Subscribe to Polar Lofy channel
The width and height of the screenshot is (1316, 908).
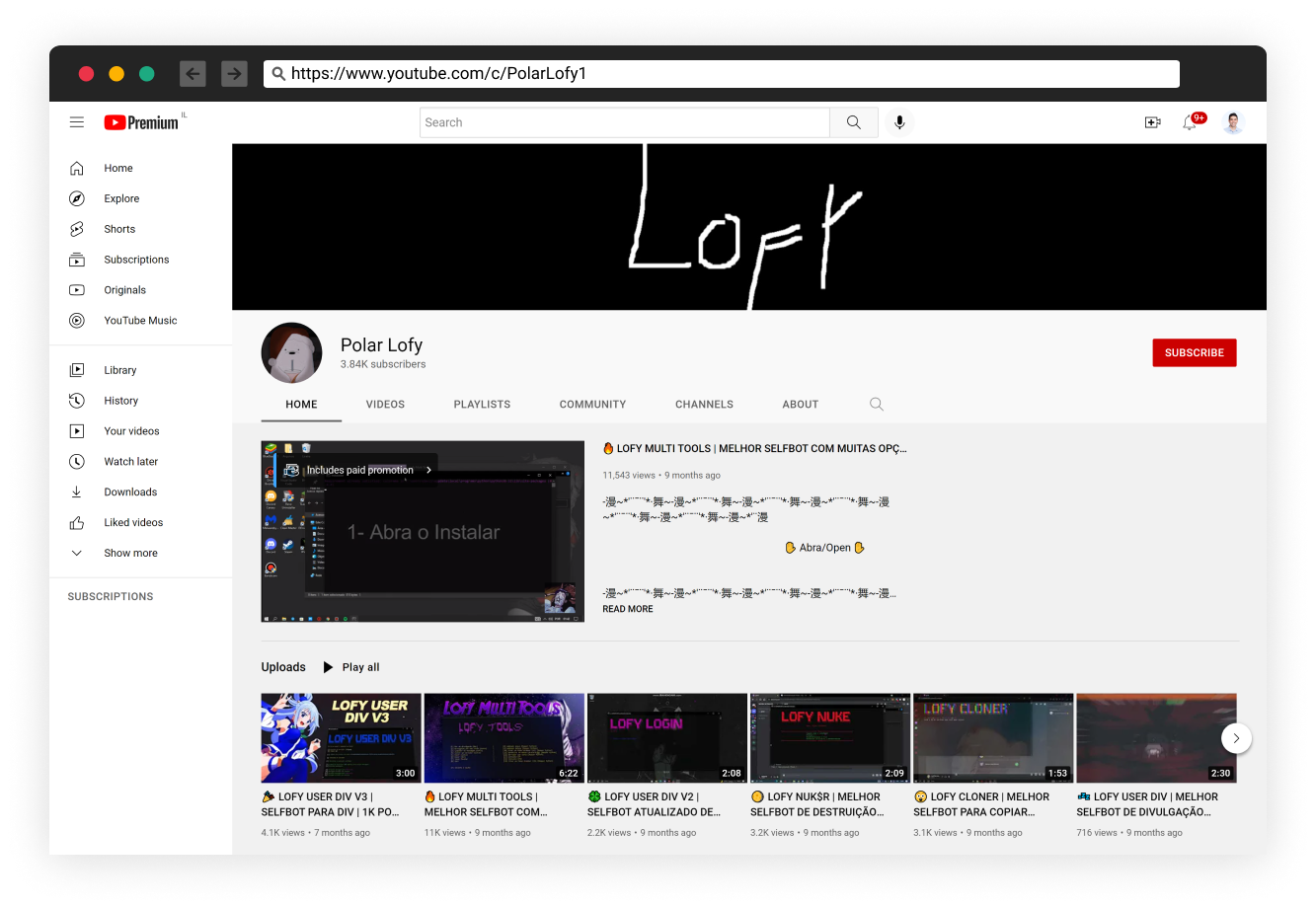1195,352
